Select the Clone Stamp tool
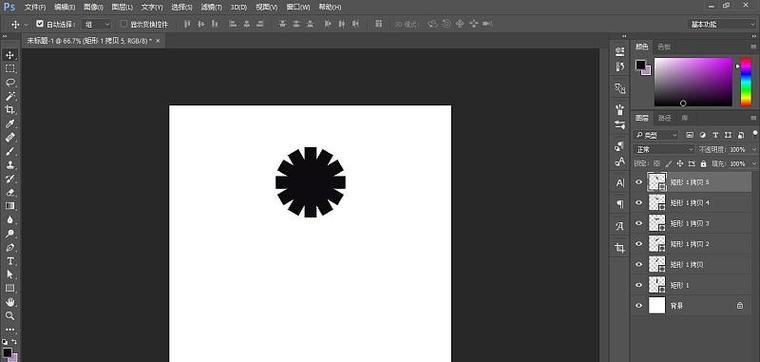The height and width of the screenshot is (362, 760). point(10,165)
